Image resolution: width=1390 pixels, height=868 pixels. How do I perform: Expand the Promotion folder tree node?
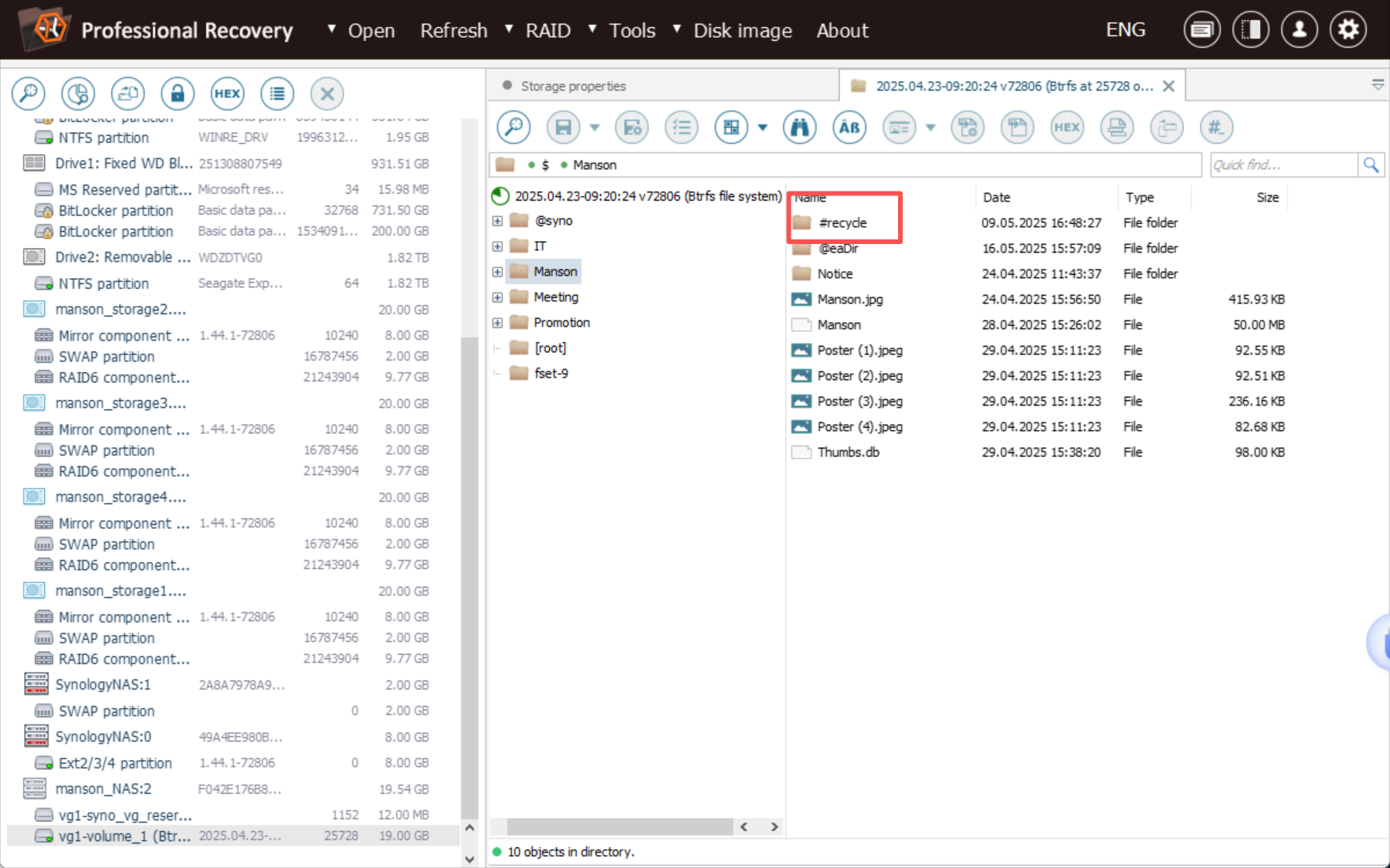497,323
